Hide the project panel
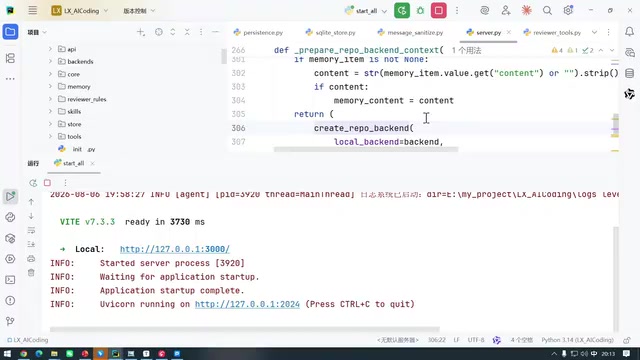This screenshot has height=360, width=640. click(x=215, y=32)
